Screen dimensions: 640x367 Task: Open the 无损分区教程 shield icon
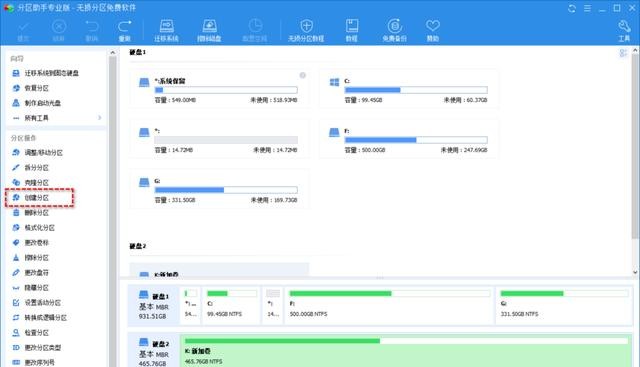[x=306, y=26]
